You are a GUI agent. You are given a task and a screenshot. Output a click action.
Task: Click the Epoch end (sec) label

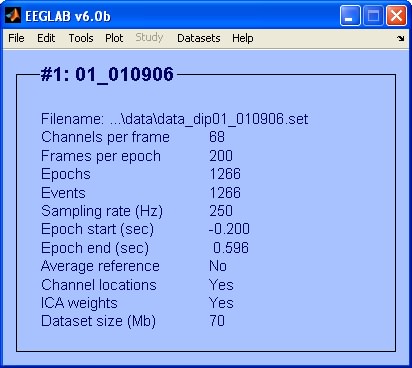(x=95, y=248)
